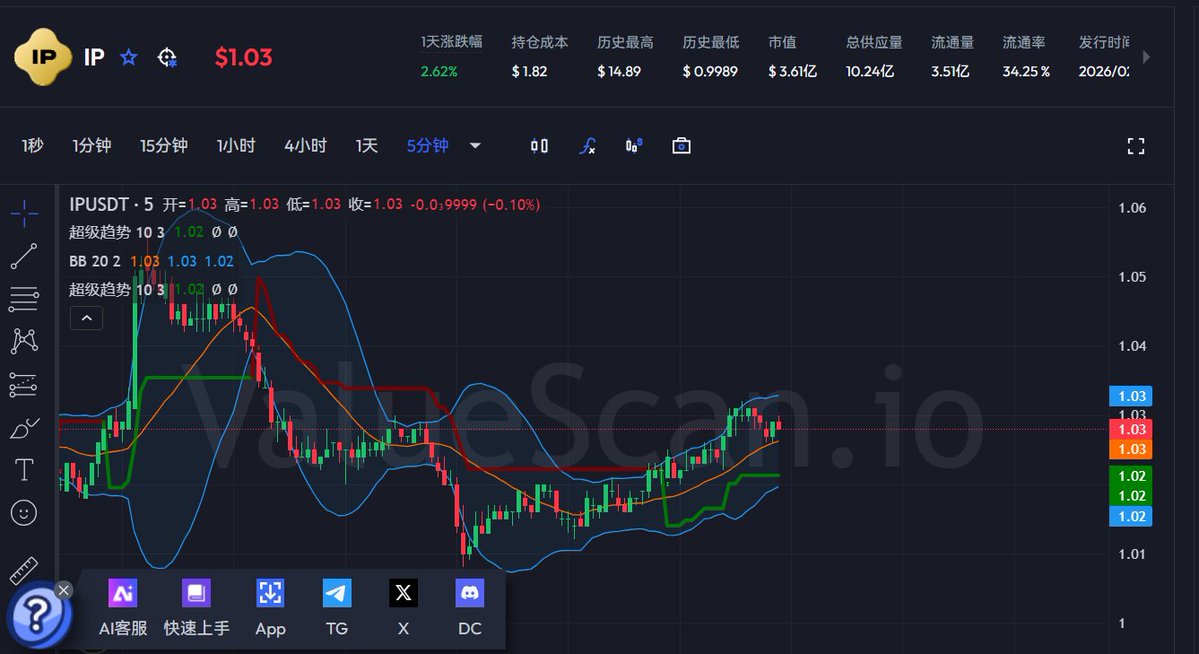Viewport: 1199px width, 654px height.
Task: Select the active 5分钟 timeframe
Action: point(427,145)
